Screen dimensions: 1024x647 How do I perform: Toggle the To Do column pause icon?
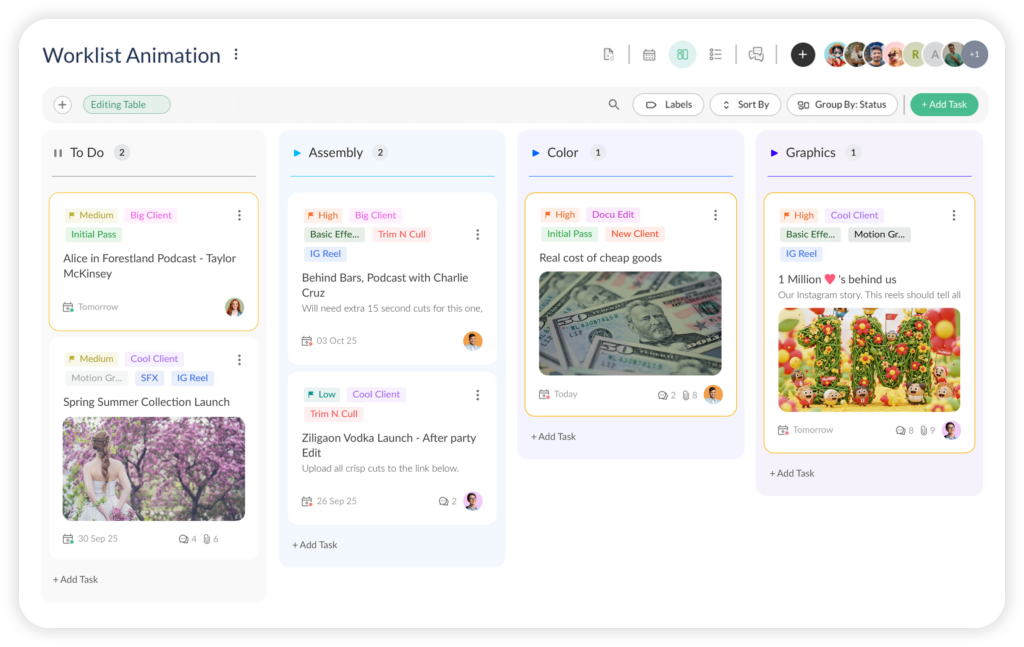click(58, 153)
